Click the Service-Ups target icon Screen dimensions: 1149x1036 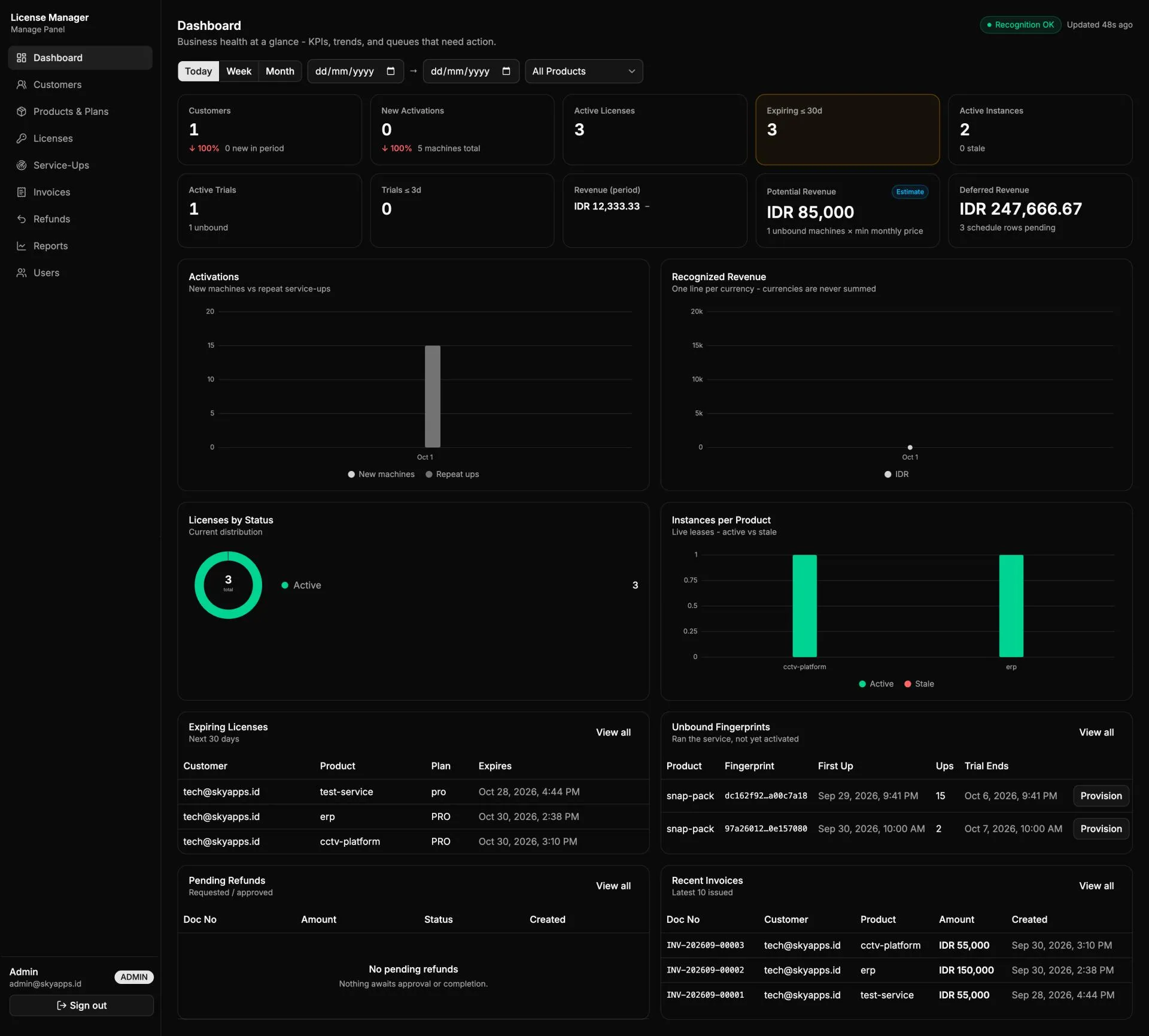[x=22, y=166]
